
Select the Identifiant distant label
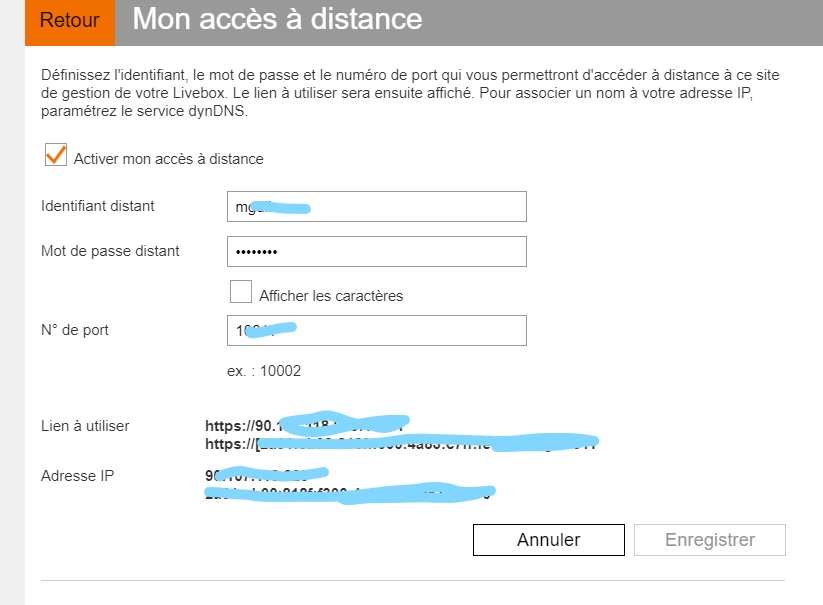point(95,206)
